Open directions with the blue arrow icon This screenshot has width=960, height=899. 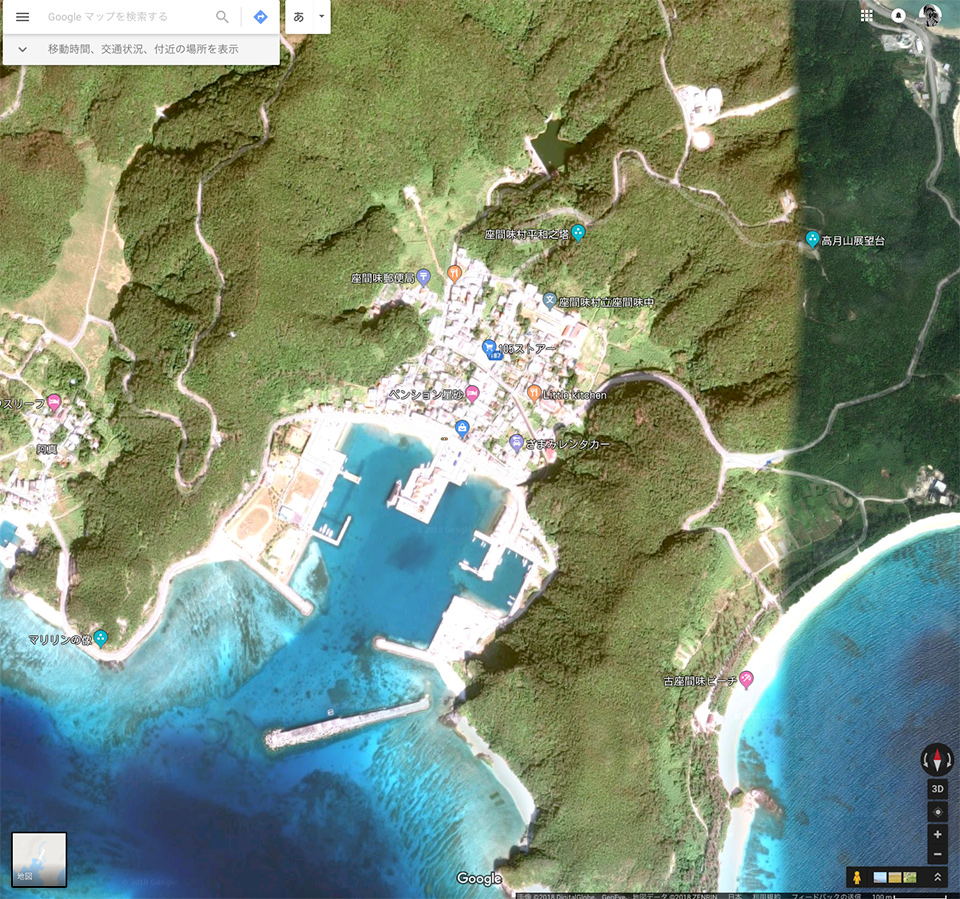pyautogui.click(x=261, y=17)
